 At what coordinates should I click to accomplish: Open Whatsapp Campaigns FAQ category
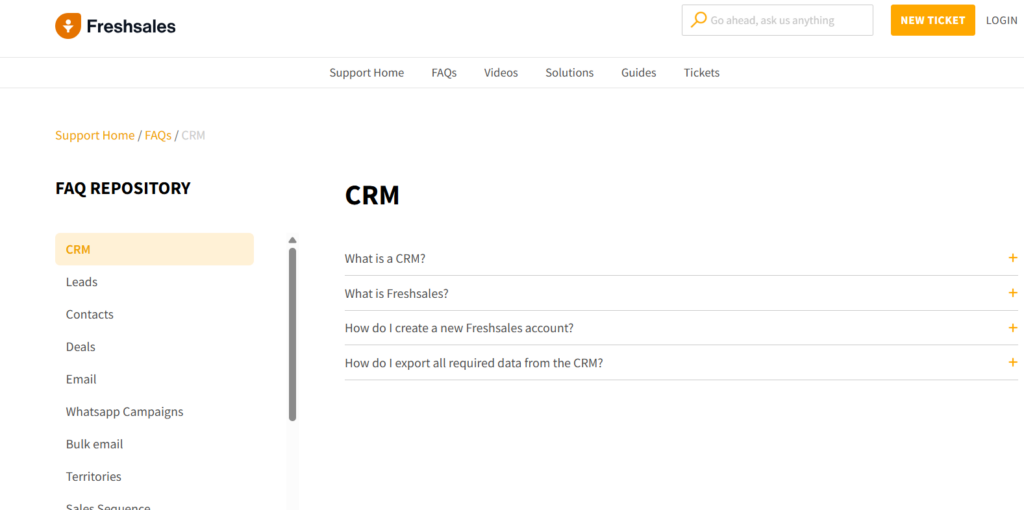click(x=125, y=412)
